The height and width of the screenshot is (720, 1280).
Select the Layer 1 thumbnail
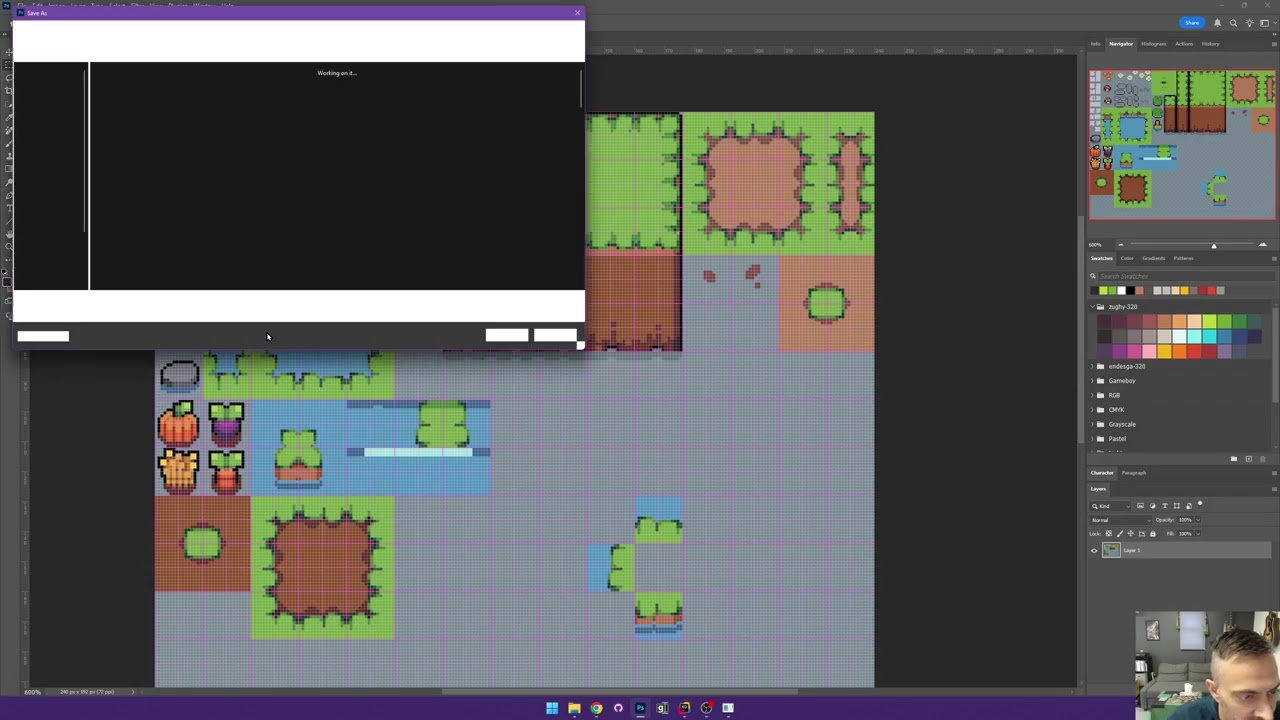(1111, 550)
